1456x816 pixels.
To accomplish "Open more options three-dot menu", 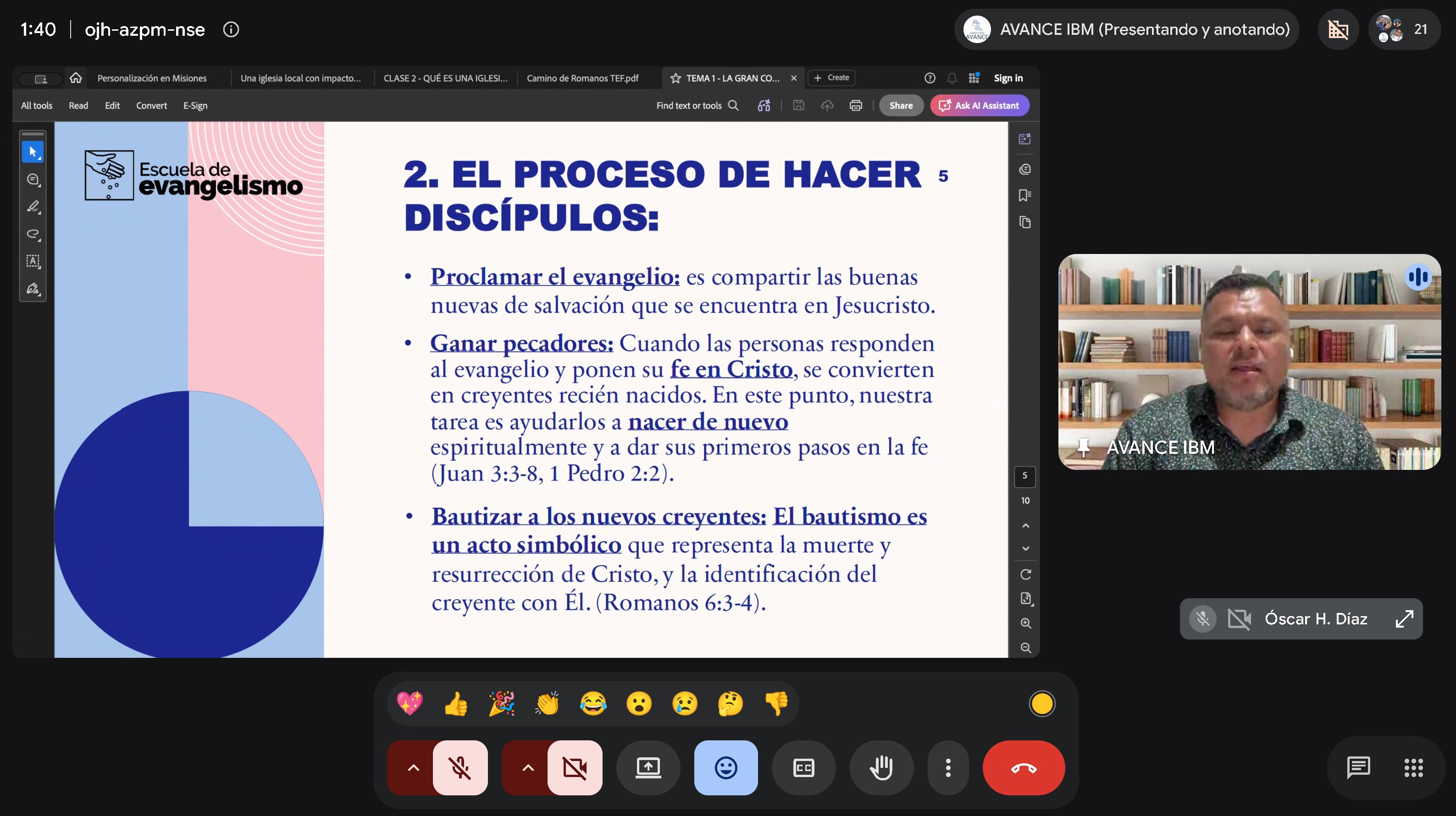I will point(948,767).
